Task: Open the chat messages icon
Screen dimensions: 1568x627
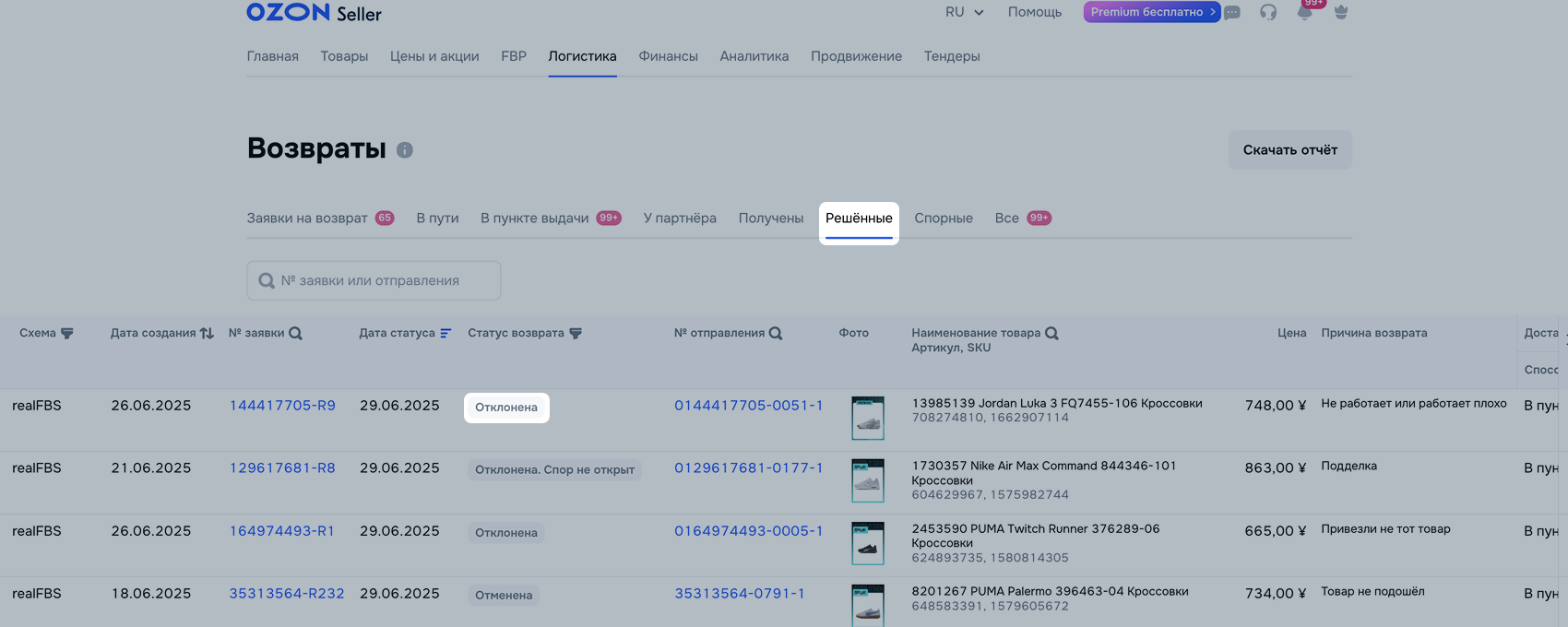Action: point(1232,13)
